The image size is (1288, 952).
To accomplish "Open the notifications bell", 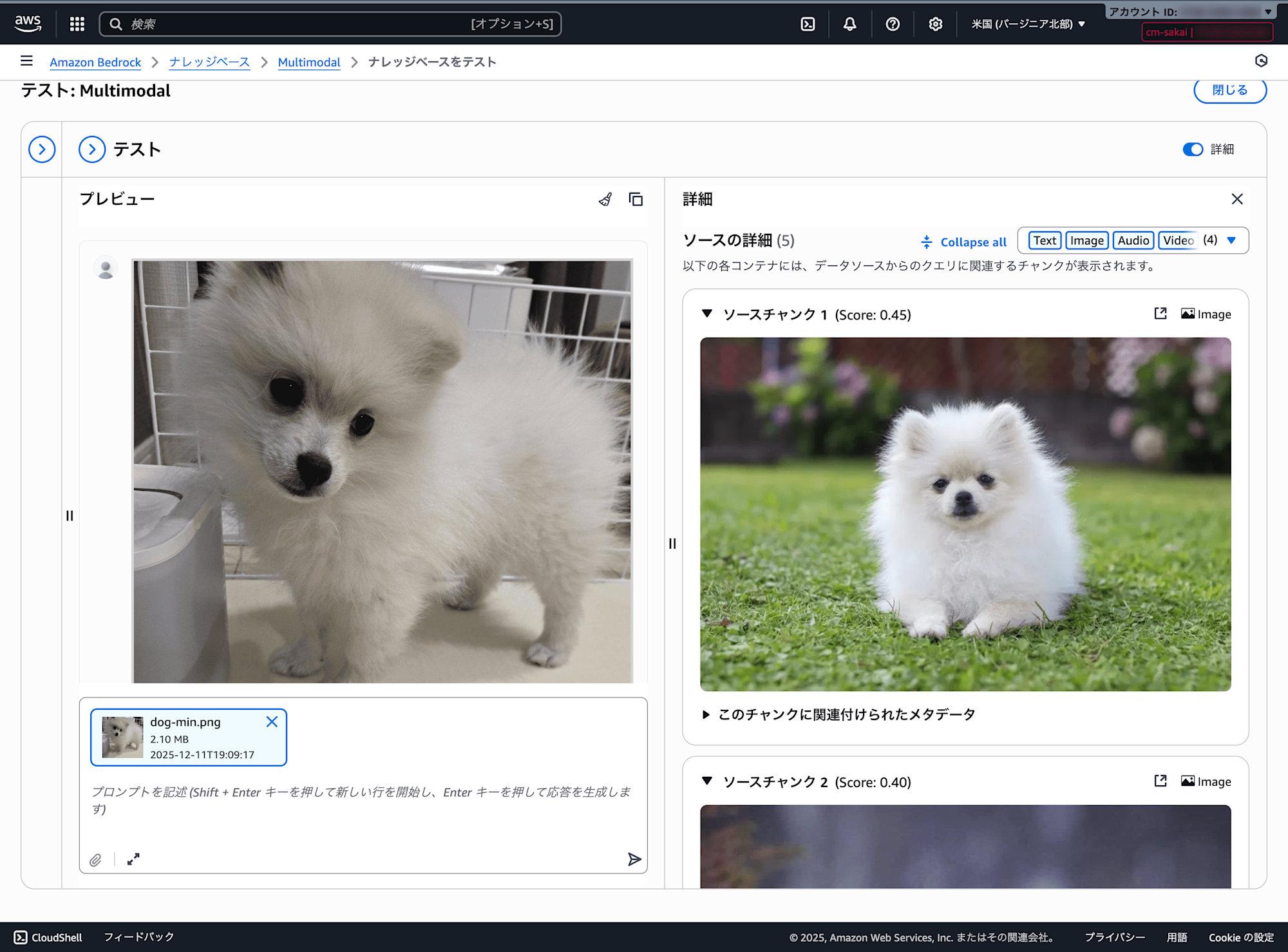I will tap(850, 24).
